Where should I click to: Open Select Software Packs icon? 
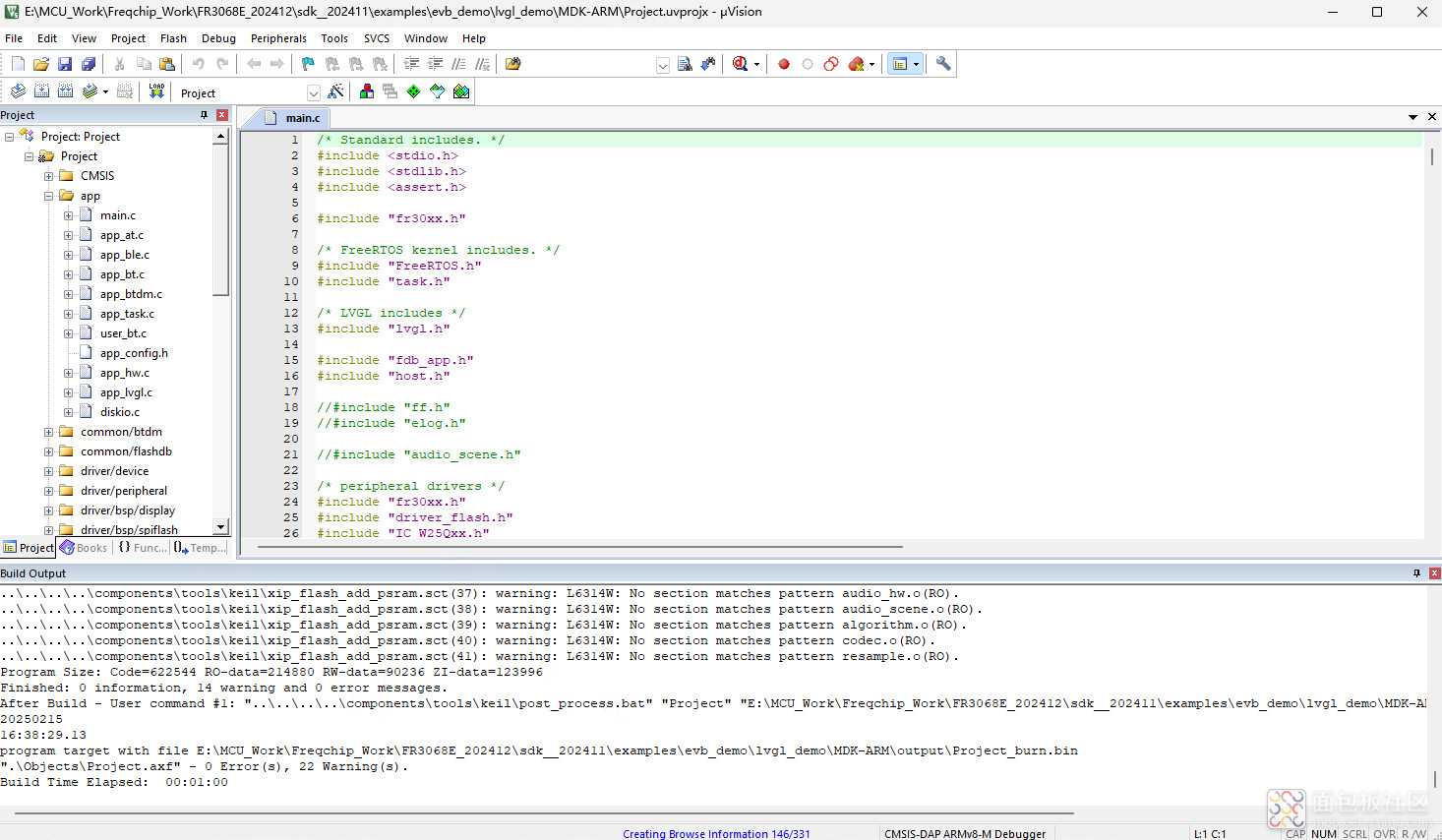click(x=438, y=91)
